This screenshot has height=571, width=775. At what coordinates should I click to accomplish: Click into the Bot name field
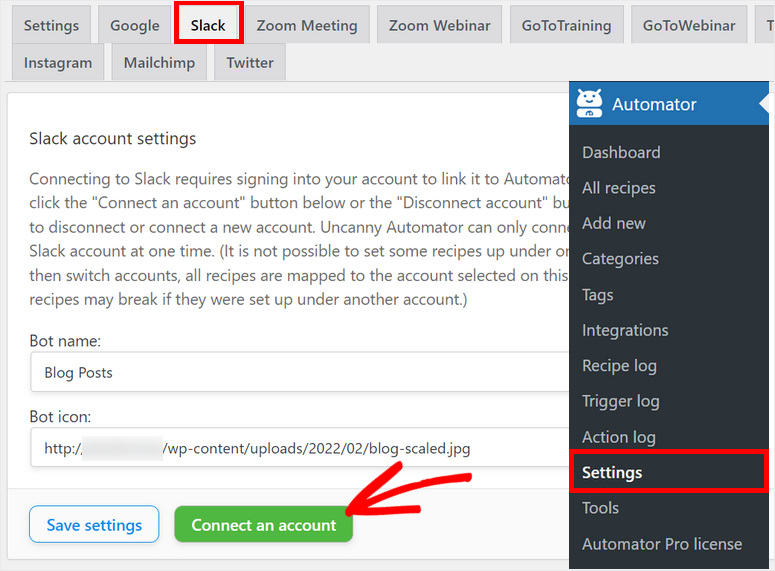click(300, 372)
